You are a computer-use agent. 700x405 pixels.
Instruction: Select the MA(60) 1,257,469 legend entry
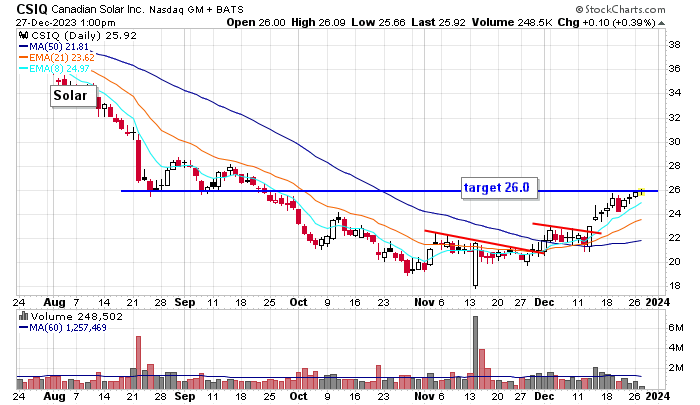[x=62, y=327]
